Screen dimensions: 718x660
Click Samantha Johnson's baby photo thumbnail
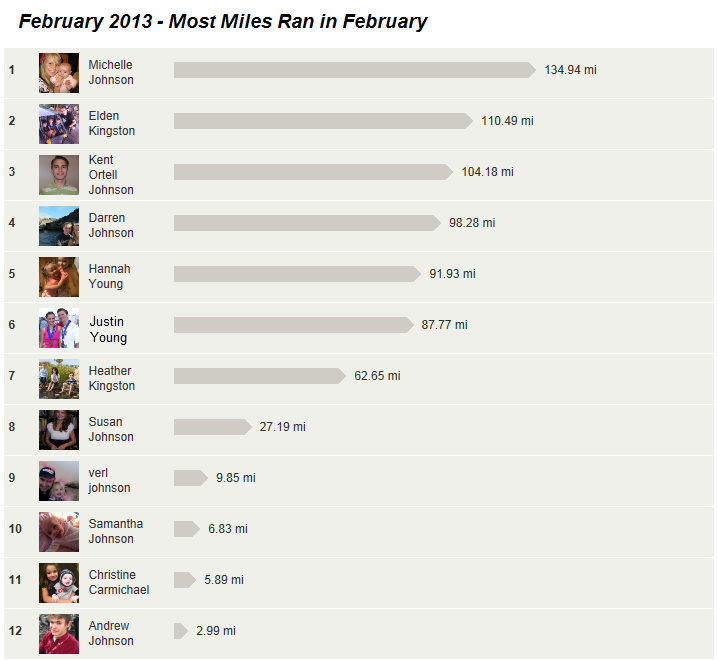(59, 532)
